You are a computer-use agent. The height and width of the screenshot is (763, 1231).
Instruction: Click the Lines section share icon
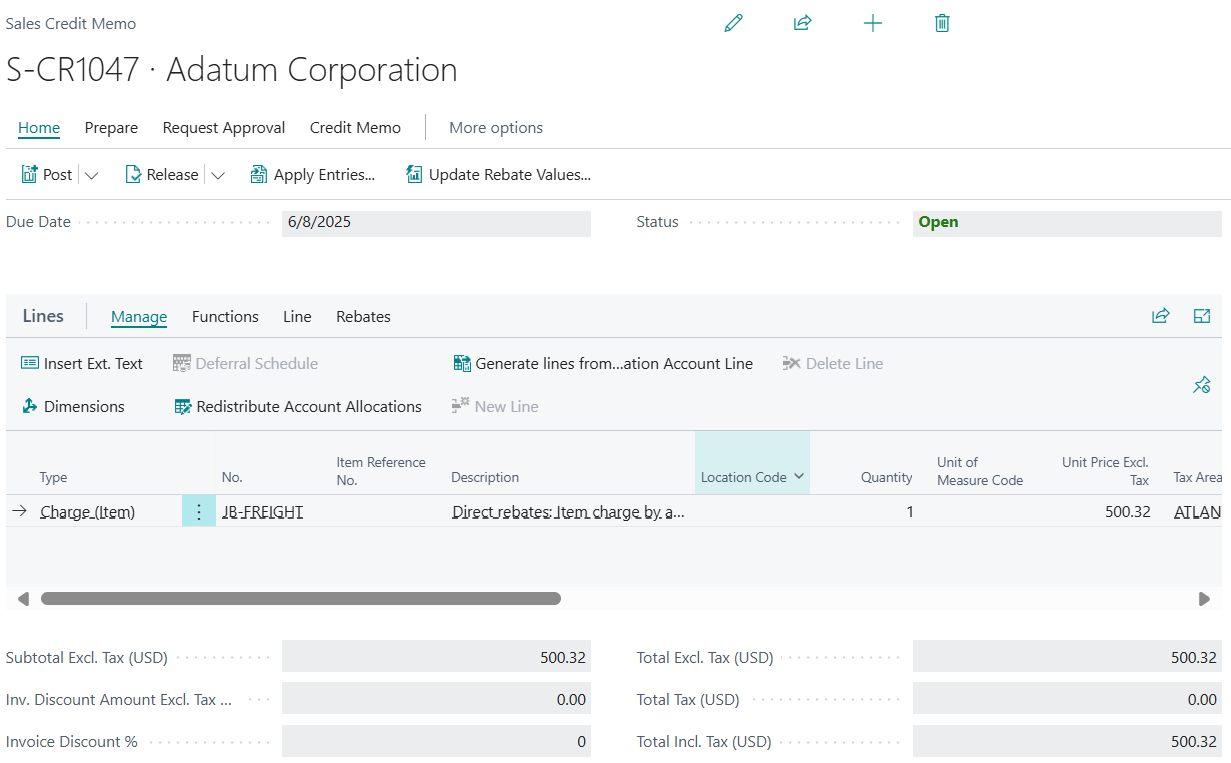tap(1161, 316)
